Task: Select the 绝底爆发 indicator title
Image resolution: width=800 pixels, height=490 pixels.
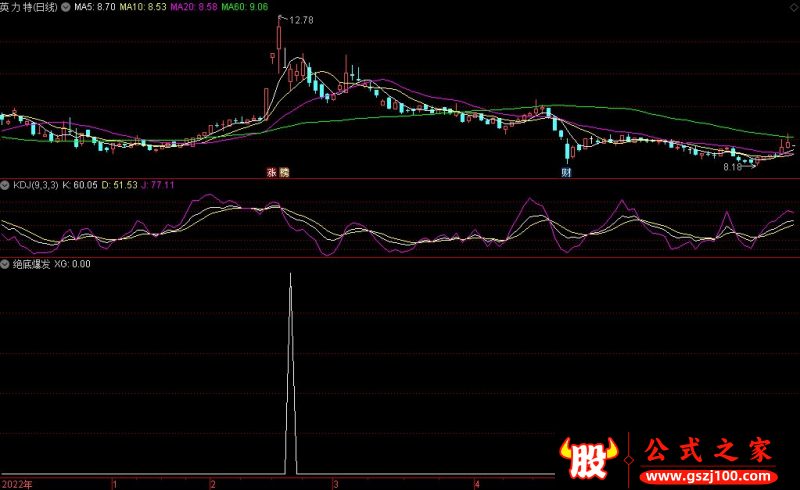Action: 32,265
